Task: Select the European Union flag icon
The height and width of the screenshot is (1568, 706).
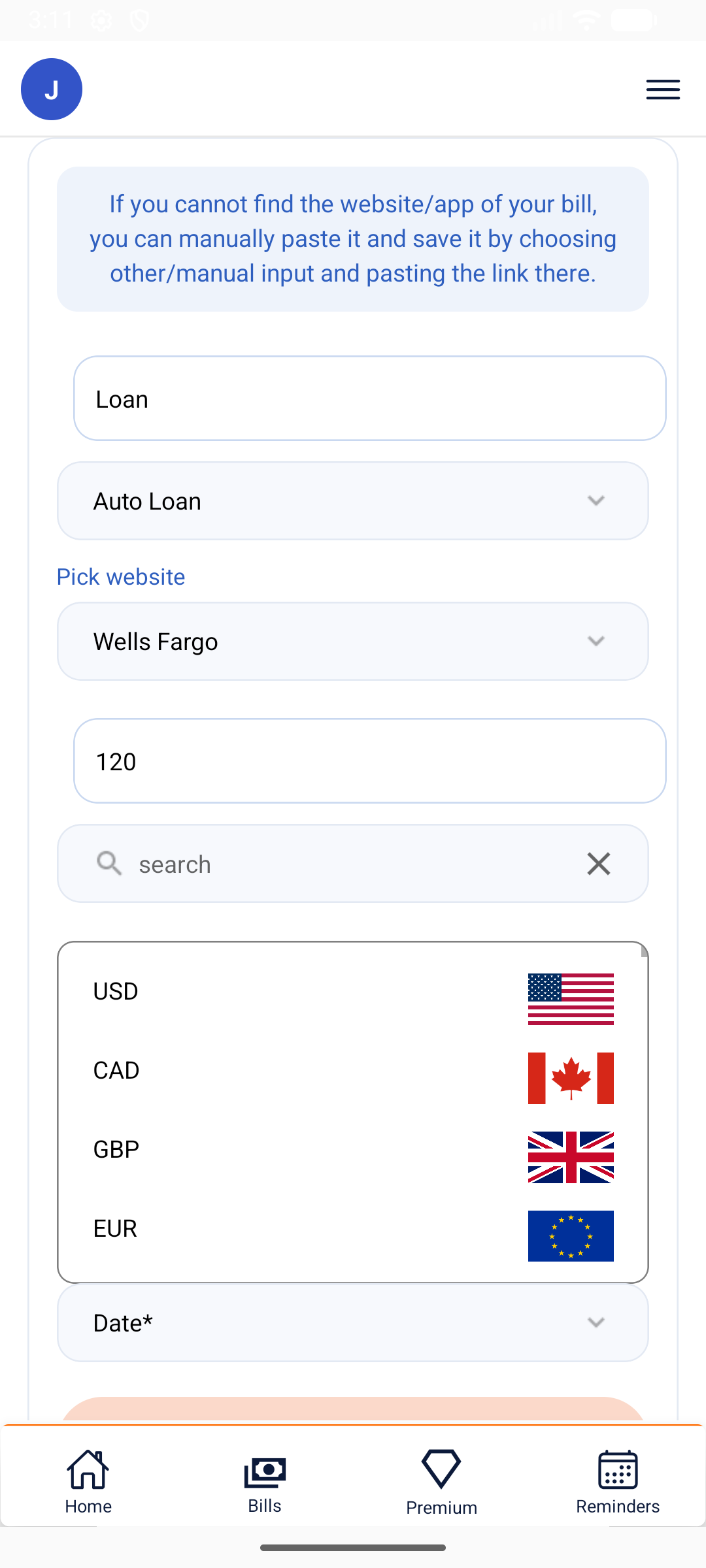Action: [571, 1236]
